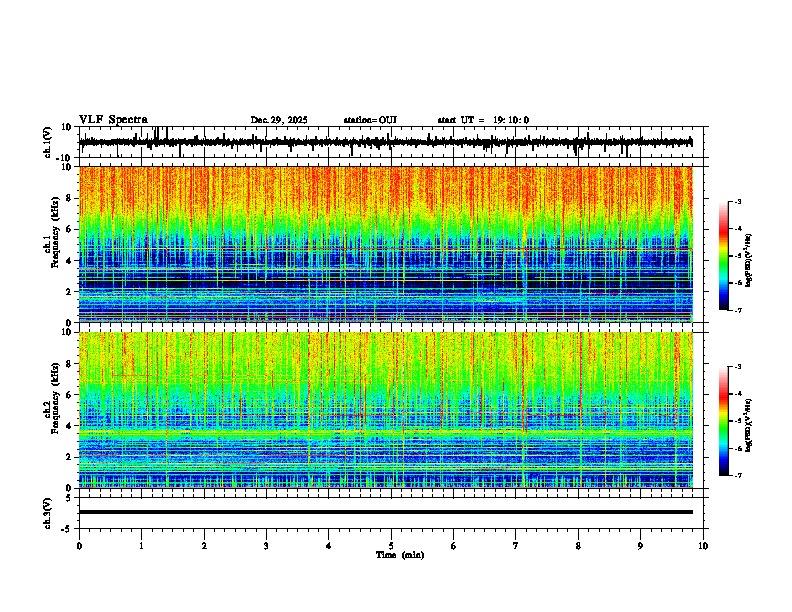792x612 pixels.
Task: Click the '5' tick on the ch.3(V) axis
Action: point(69,497)
